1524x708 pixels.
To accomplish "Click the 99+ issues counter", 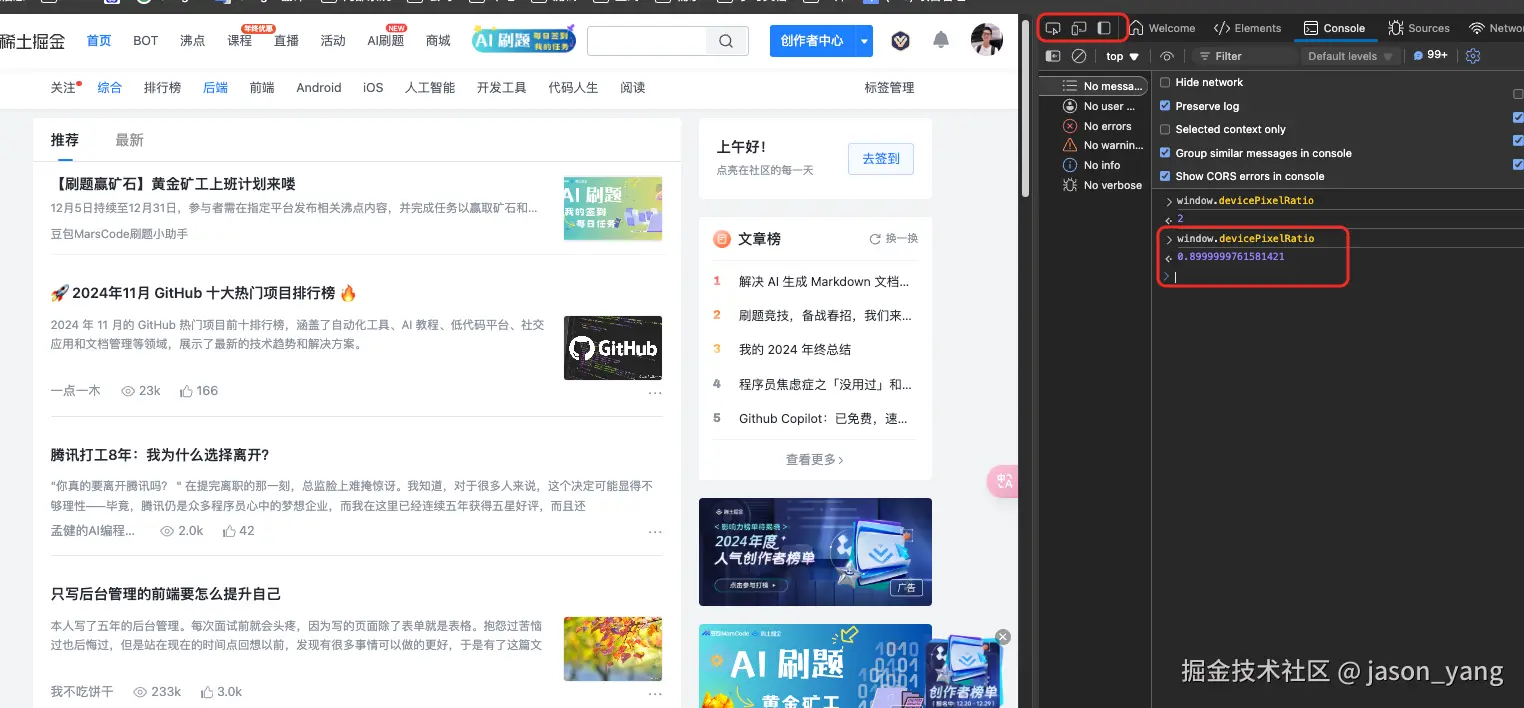I will click(1431, 56).
